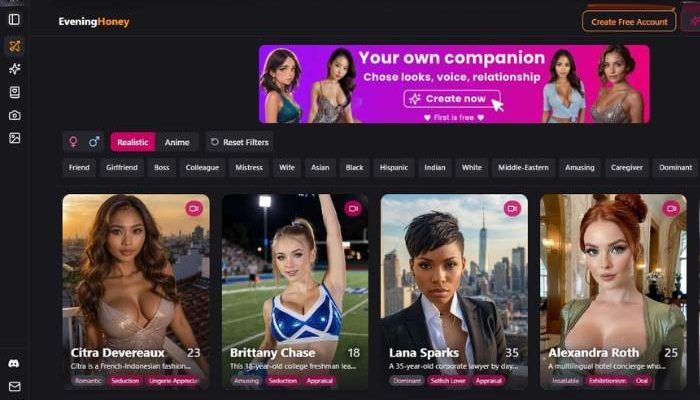Image resolution: width=700 pixels, height=400 pixels.
Task: Select the Caregiver filter tag
Action: click(x=627, y=167)
